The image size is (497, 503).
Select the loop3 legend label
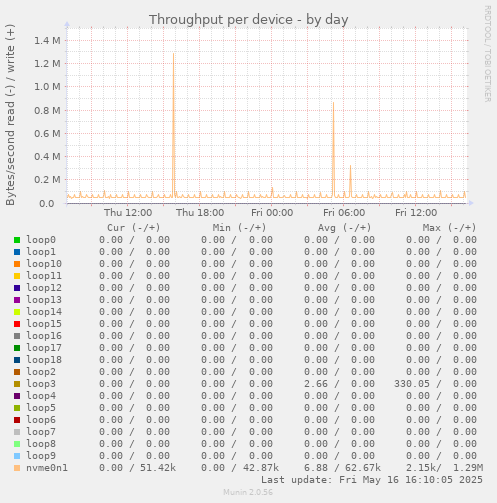41,384
